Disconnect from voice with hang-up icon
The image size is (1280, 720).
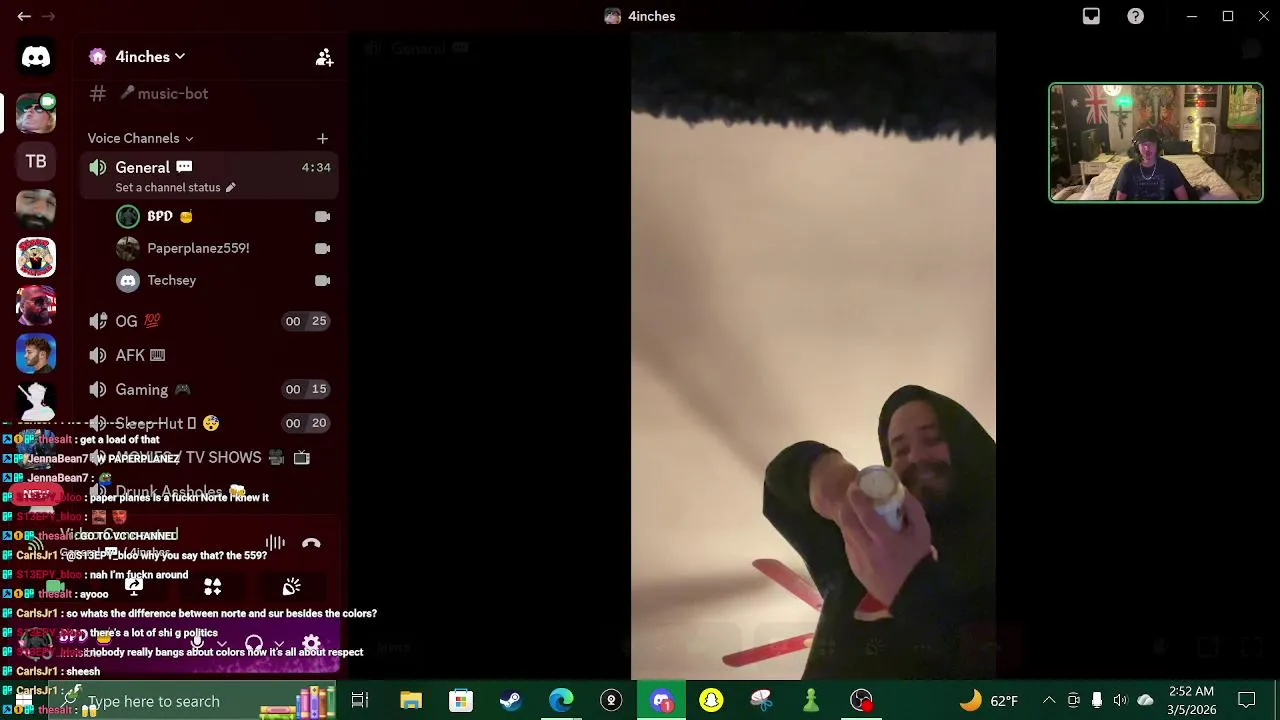(311, 543)
